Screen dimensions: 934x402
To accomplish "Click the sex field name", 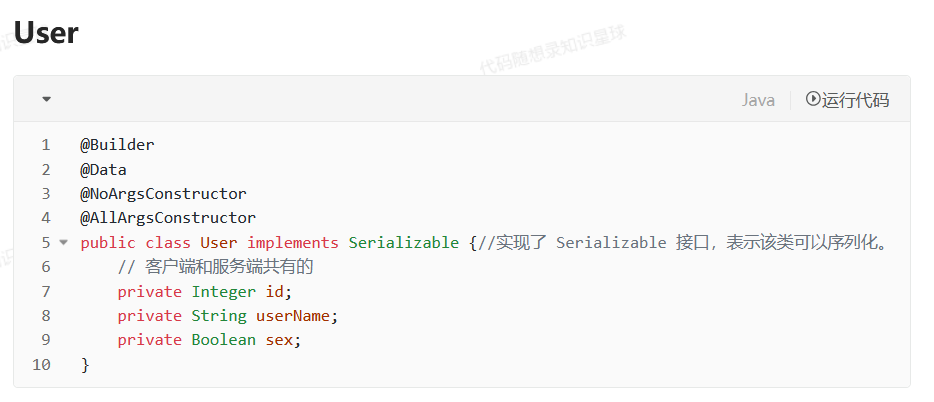I will click(x=279, y=339).
